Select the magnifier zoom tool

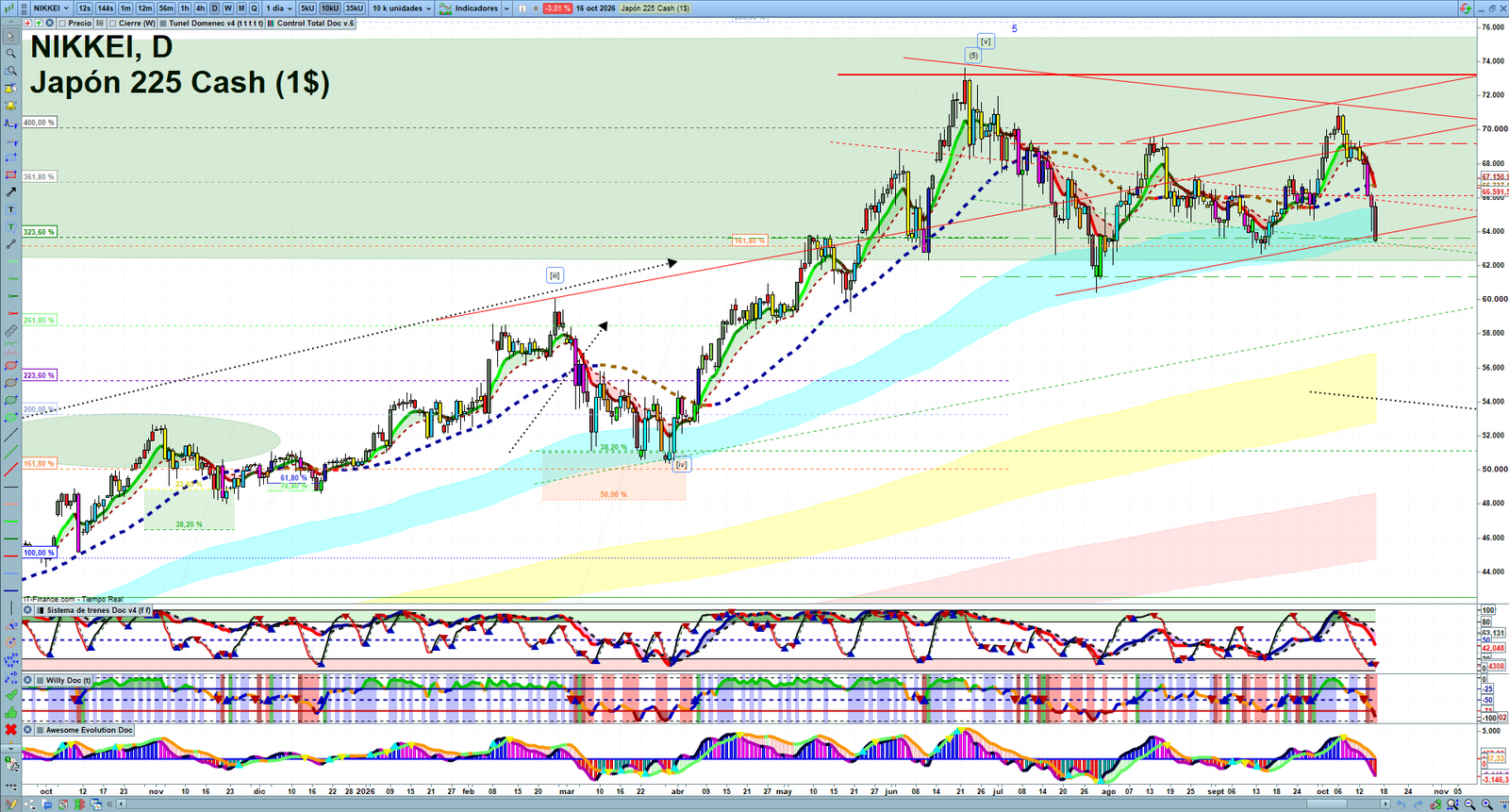(11, 53)
